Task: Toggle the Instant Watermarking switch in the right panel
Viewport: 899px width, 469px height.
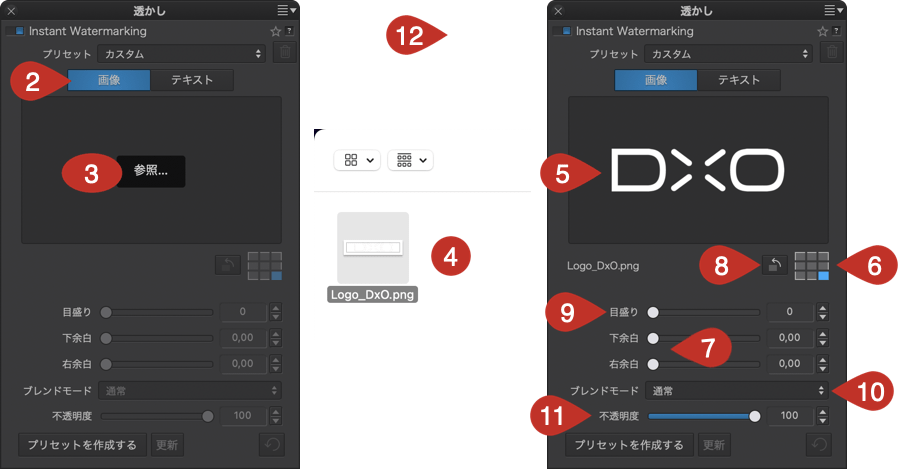Action: click(x=562, y=31)
